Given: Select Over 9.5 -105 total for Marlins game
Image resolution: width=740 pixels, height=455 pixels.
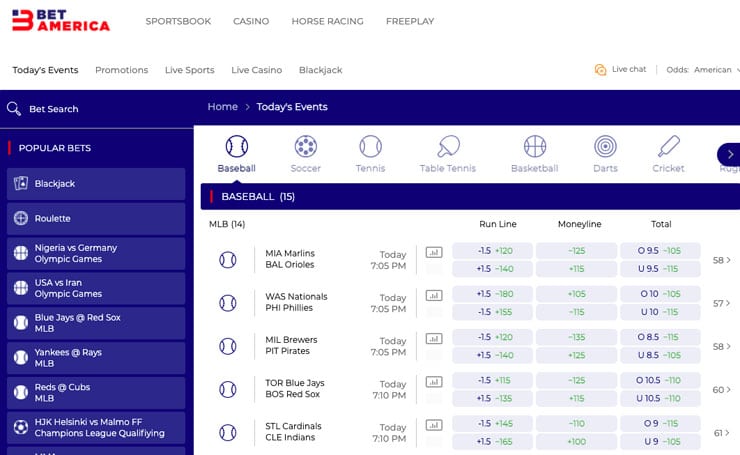Looking at the screenshot, I should [x=660, y=251].
